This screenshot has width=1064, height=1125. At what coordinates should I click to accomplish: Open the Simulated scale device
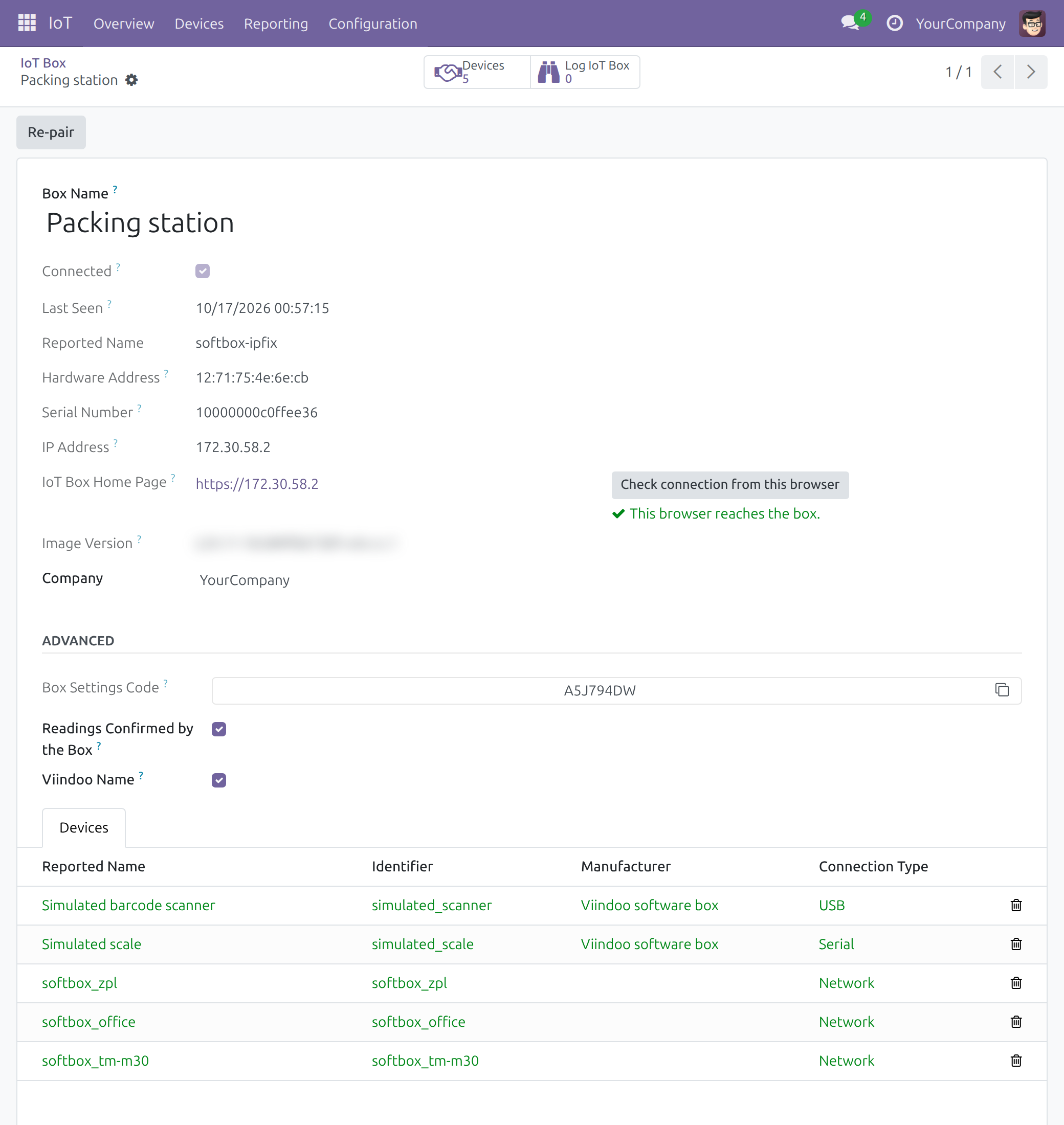pos(92,944)
